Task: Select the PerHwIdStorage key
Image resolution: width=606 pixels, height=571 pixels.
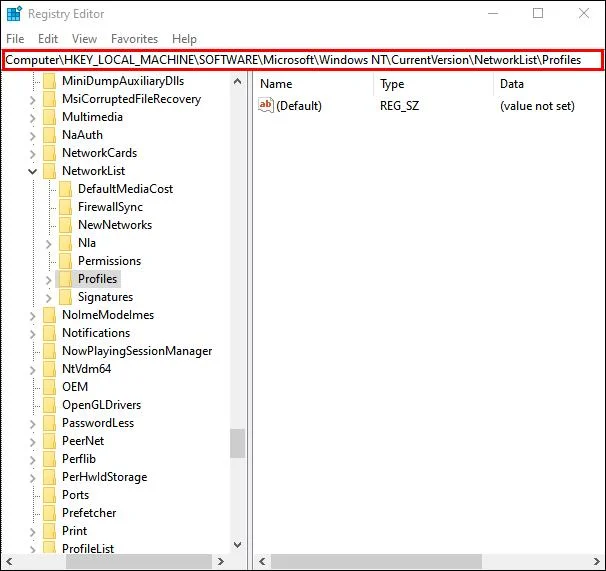Action: point(104,477)
